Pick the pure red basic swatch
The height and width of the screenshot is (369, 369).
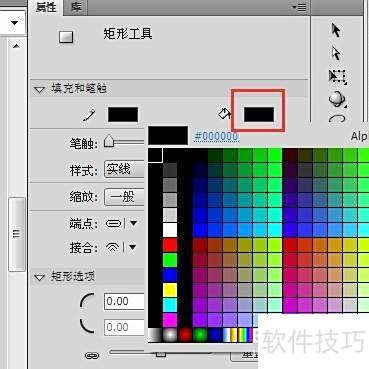pyautogui.click(x=170, y=245)
